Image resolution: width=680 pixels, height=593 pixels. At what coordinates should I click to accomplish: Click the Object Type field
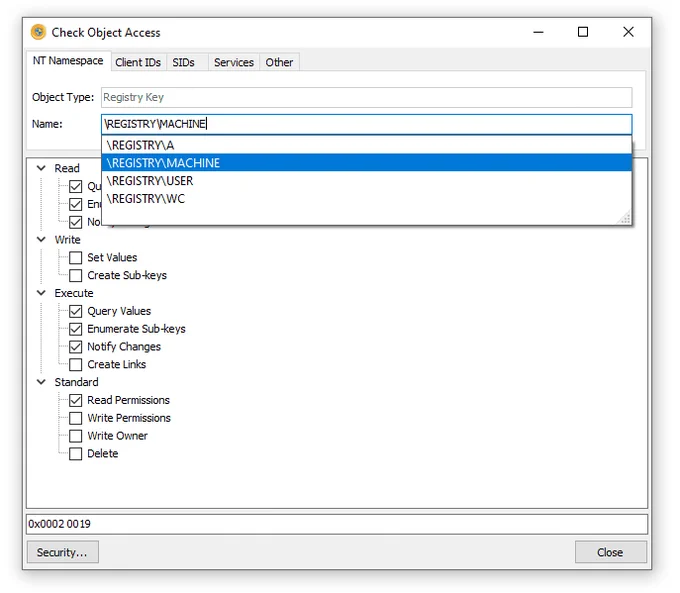point(366,97)
